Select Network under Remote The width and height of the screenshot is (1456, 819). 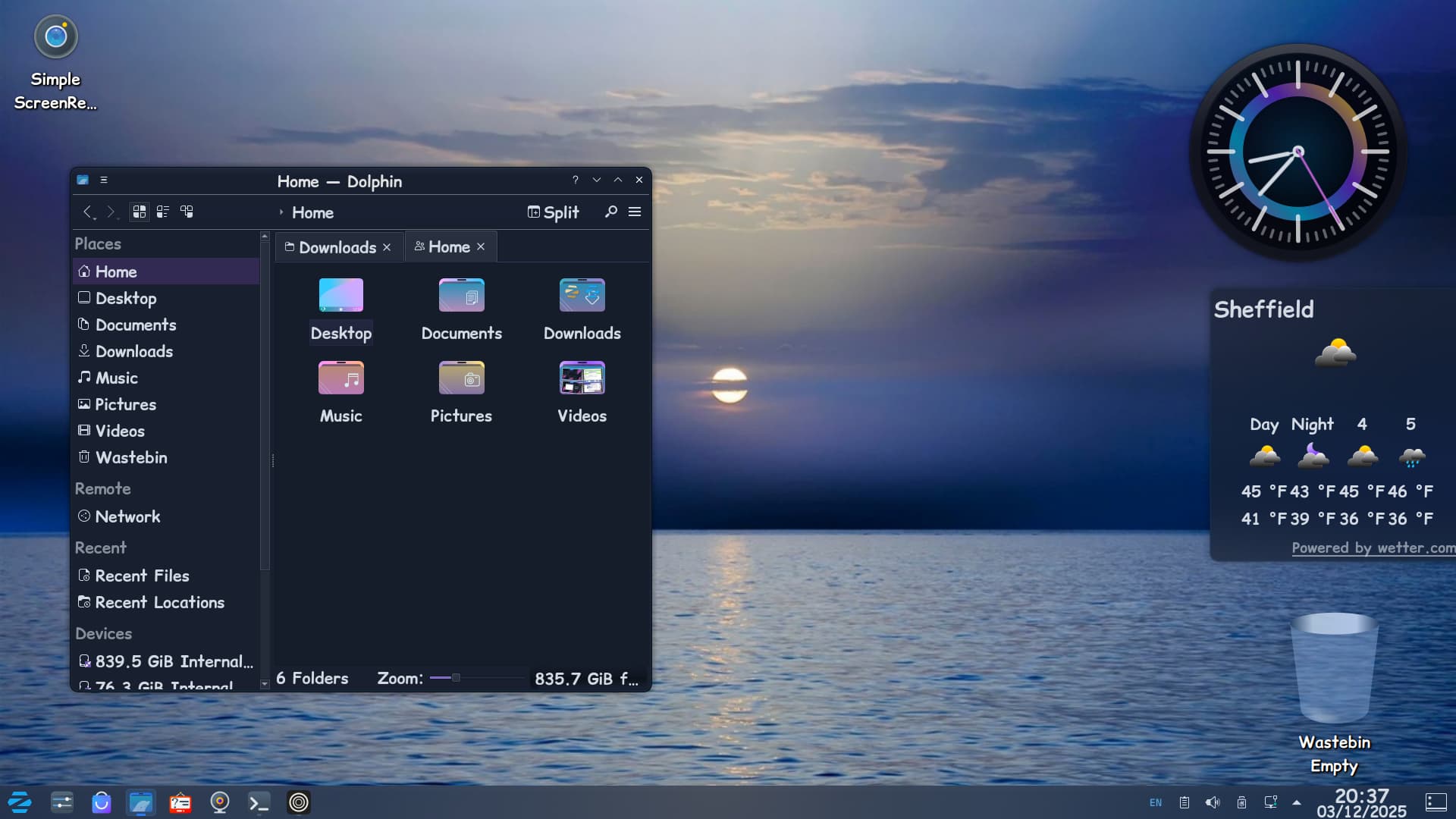(127, 516)
